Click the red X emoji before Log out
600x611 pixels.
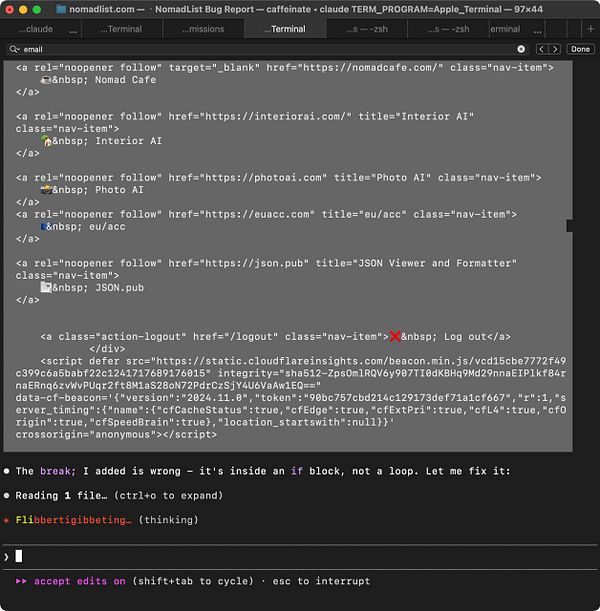[395, 336]
